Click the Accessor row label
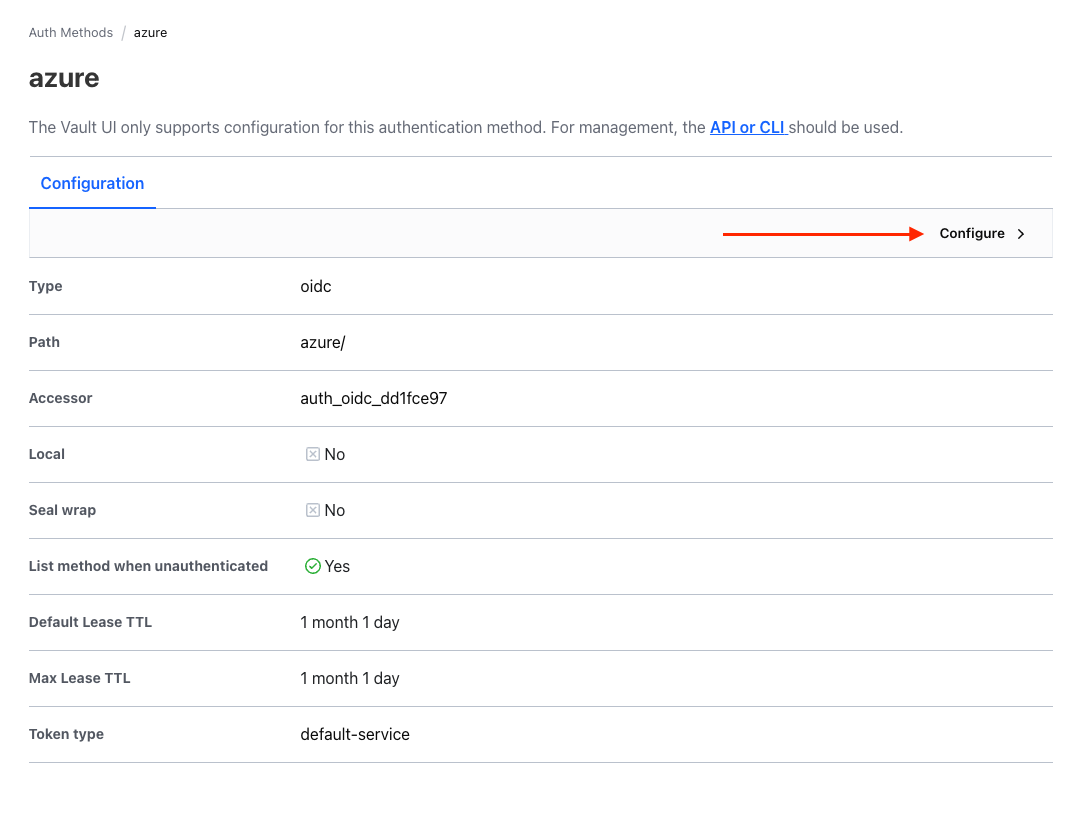 60,398
